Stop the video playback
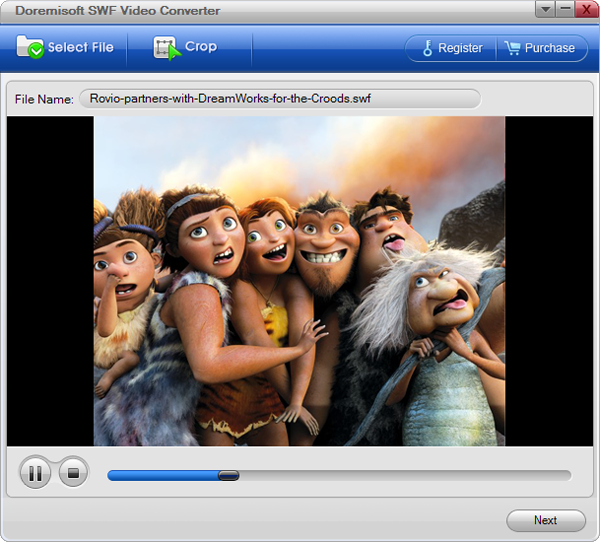The height and width of the screenshot is (542, 600). 73,472
